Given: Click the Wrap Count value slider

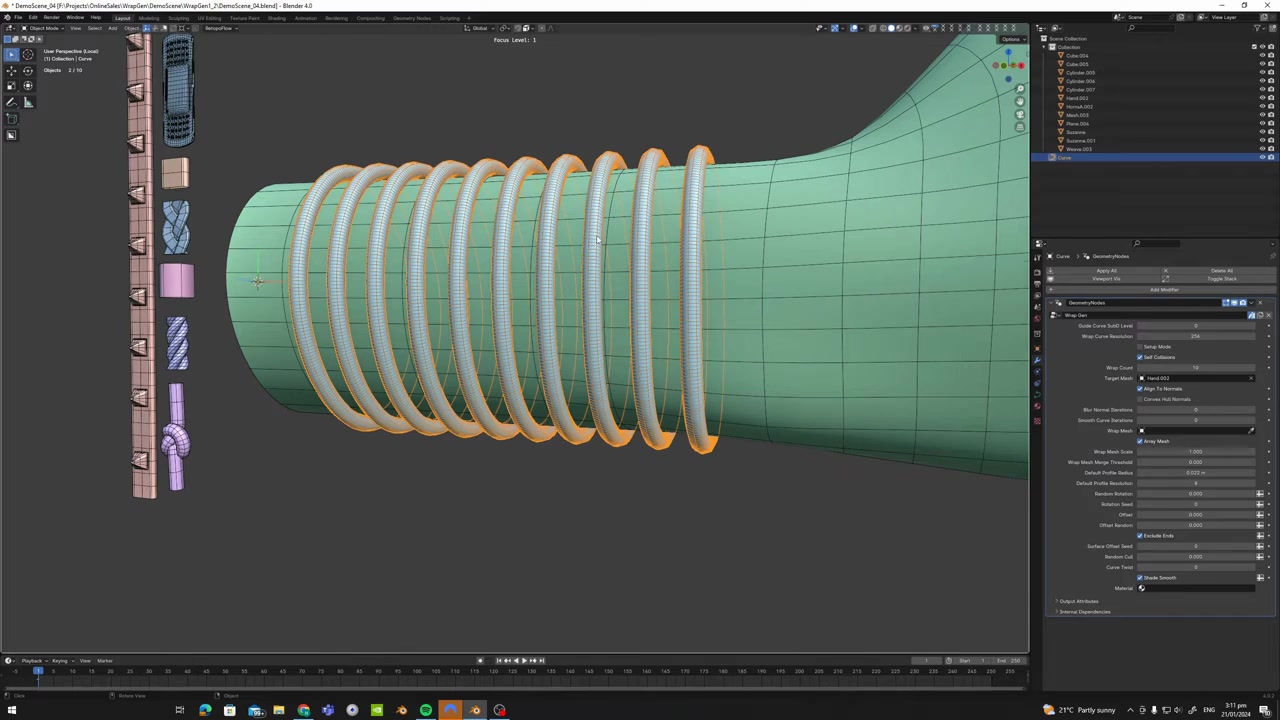Looking at the screenshot, I should point(1195,368).
